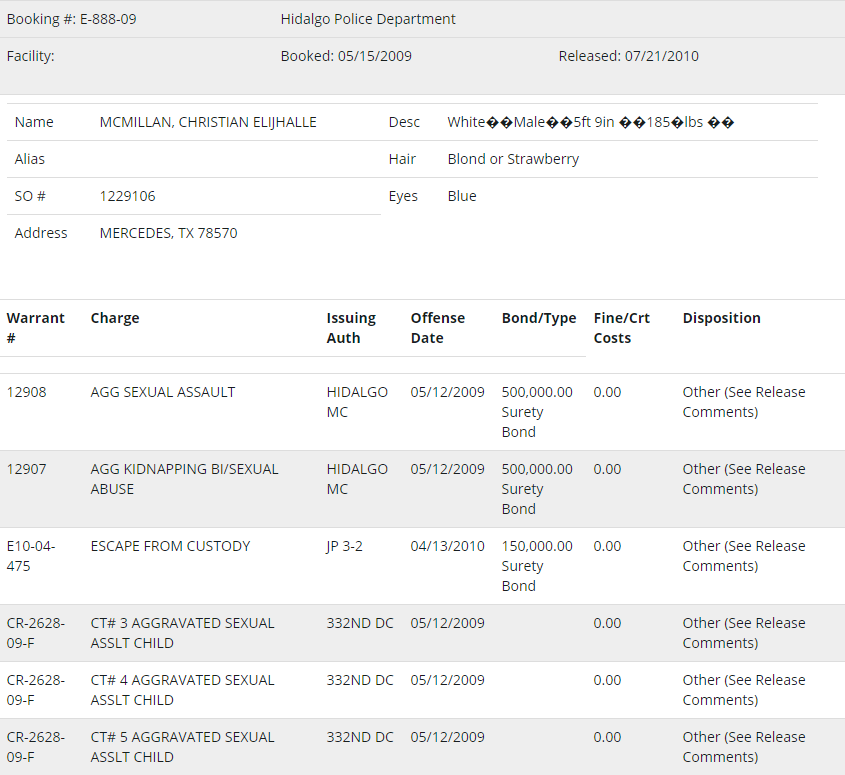Click the CT# 5 AGGRAVATED SEXUAL ASSLT CHILD charge
Screen dimensions: 845x775
[x=182, y=747]
